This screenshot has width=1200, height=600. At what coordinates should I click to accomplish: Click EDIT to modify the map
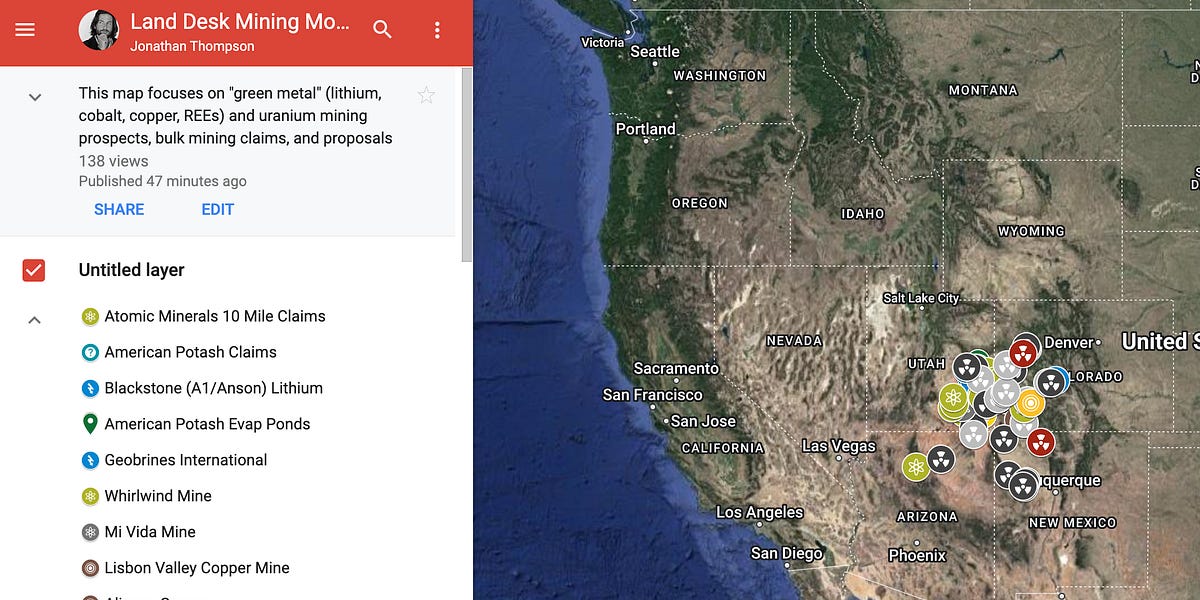[x=217, y=209]
